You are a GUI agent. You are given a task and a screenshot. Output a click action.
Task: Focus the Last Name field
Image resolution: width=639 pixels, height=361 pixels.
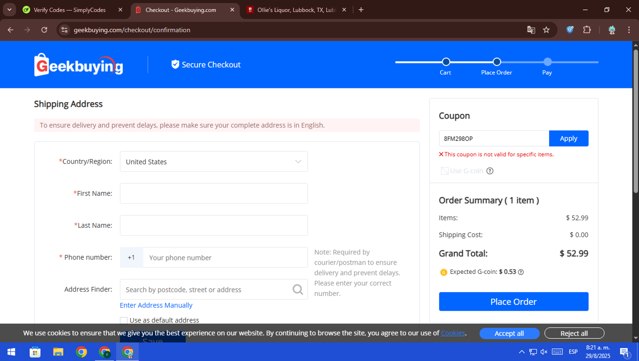(214, 225)
